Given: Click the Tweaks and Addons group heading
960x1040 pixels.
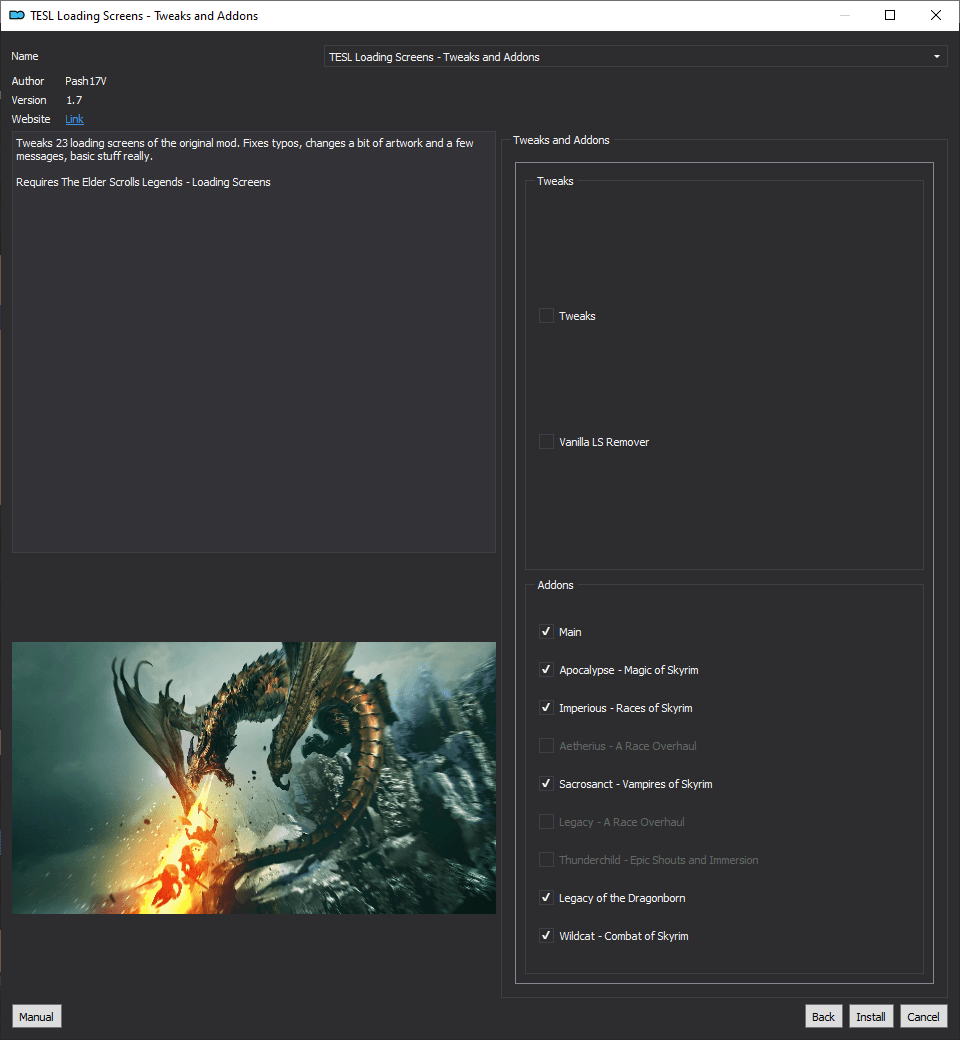Looking at the screenshot, I should point(561,140).
